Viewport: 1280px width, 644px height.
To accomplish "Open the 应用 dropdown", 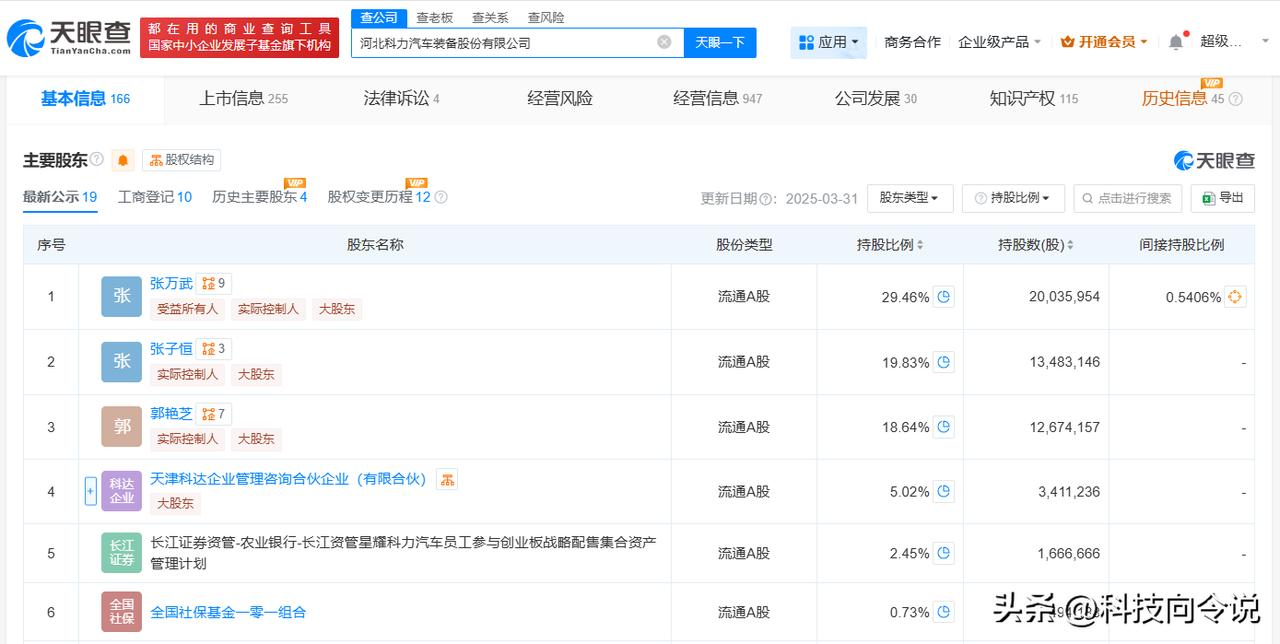I will click(x=829, y=42).
